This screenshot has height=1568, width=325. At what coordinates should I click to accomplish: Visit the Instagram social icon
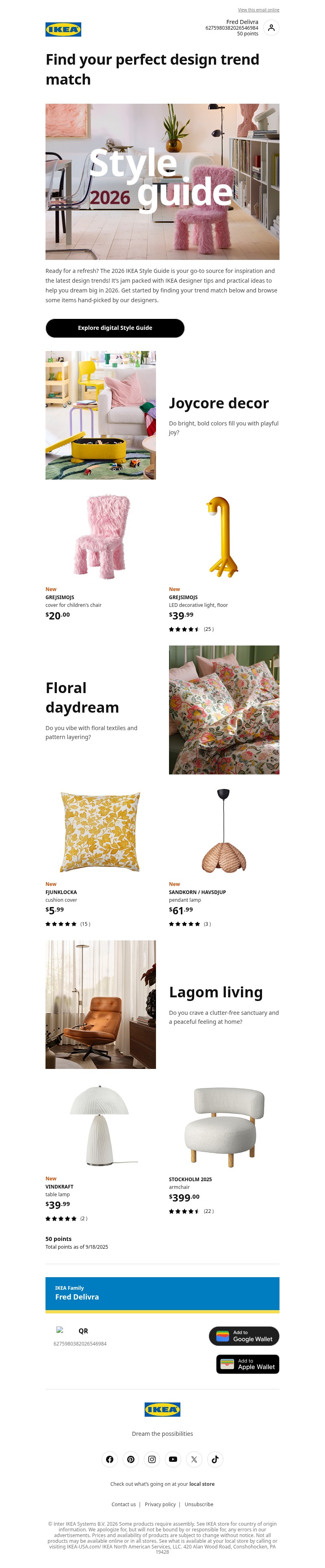(x=152, y=1459)
